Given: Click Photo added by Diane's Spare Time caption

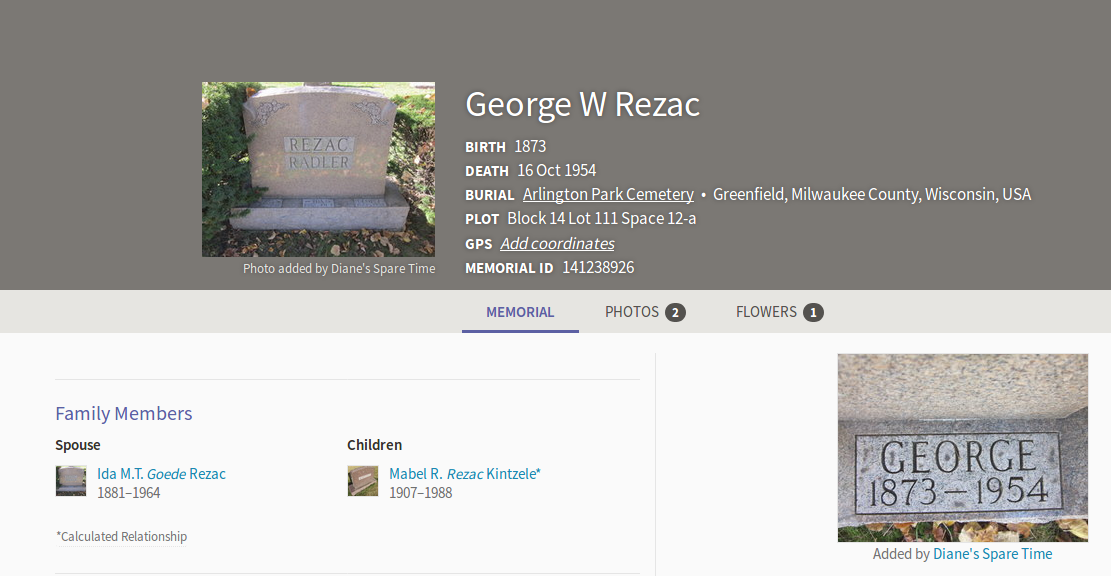Looking at the screenshot, I should (x=339, y=269).
